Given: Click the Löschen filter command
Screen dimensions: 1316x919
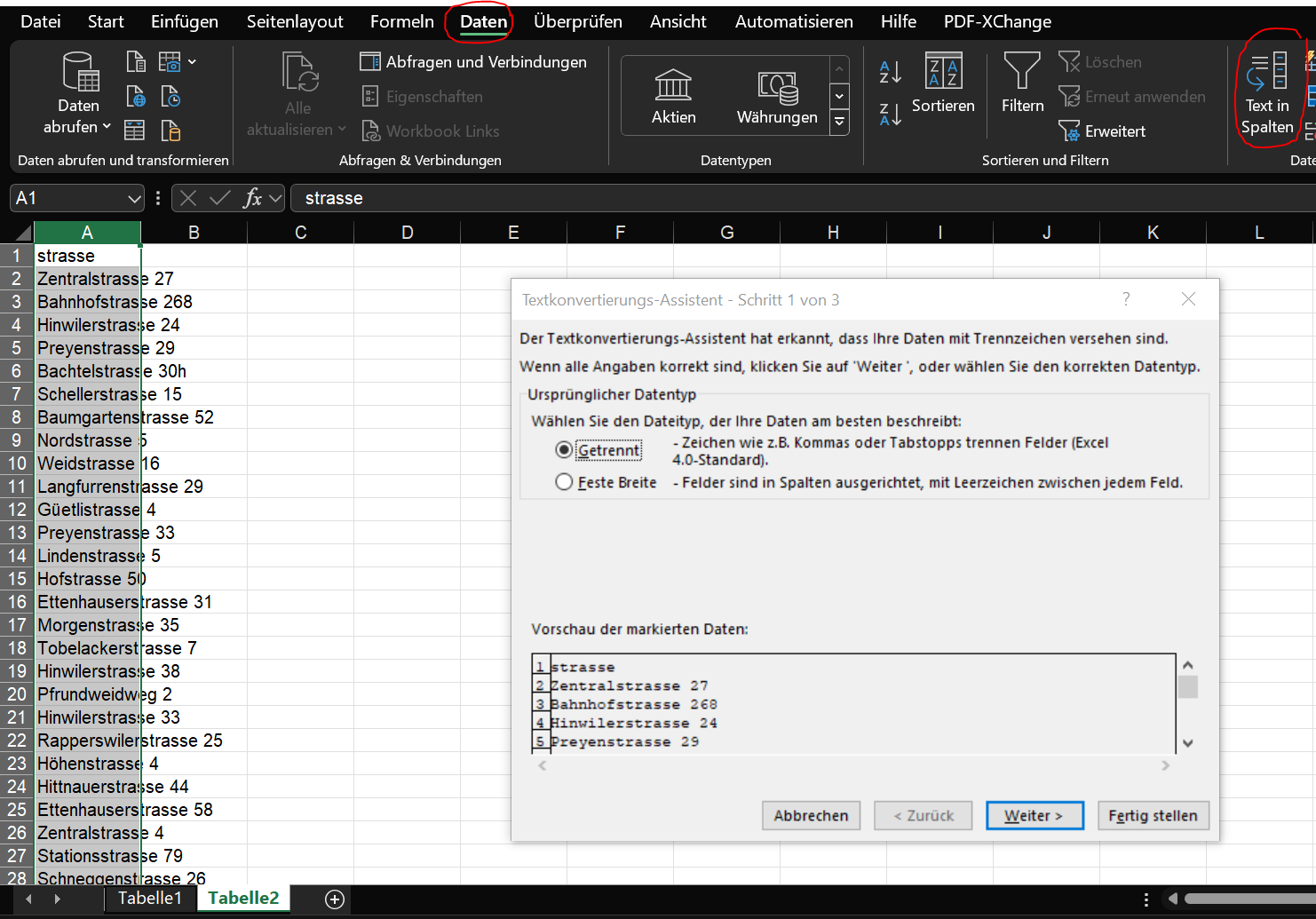Looking at the screenshot, I should click(x=1100, y=61).
